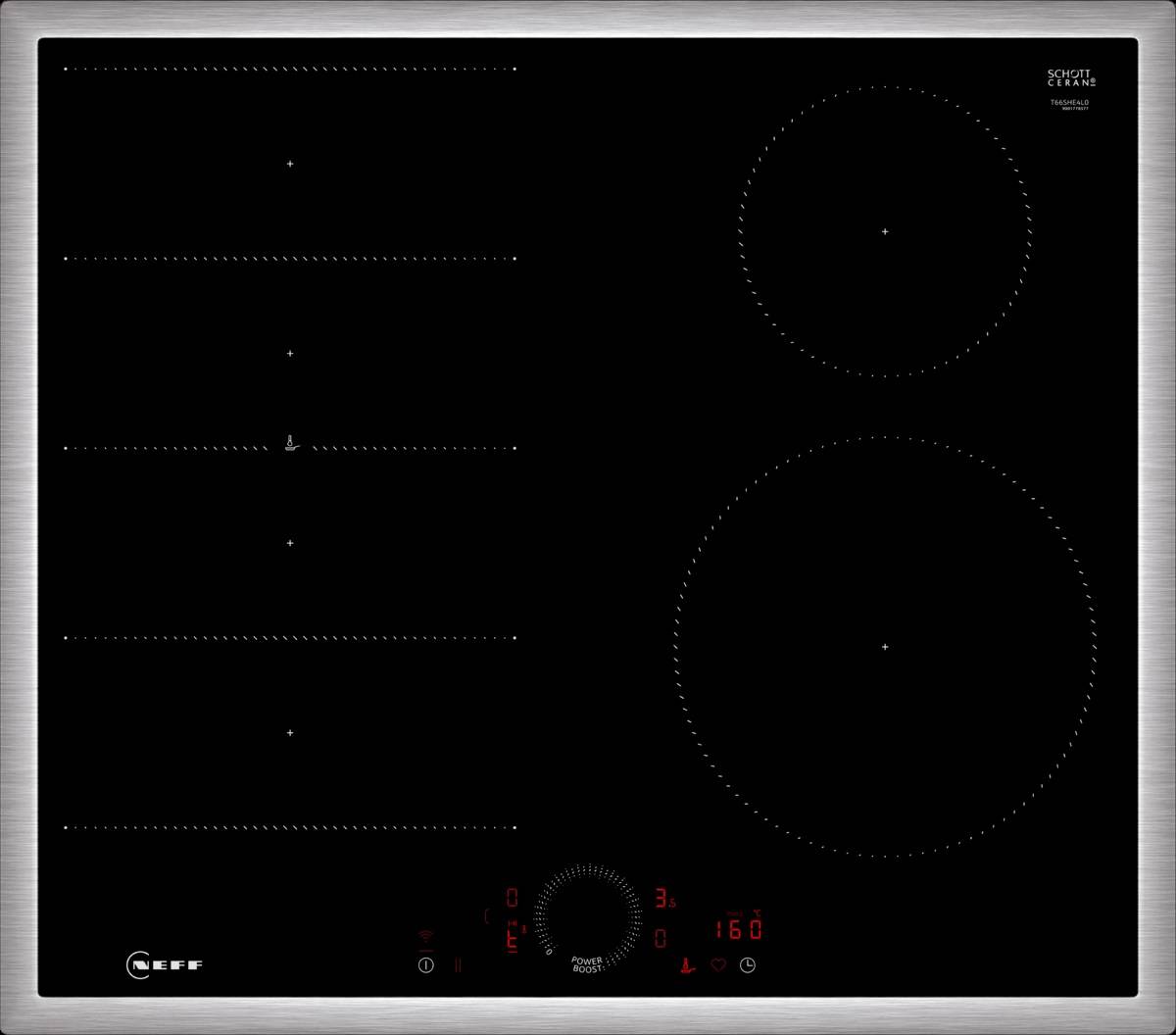Select the top-left zone display showing 0
This screenshot has height=1035, width=1176.
(512, 898)
